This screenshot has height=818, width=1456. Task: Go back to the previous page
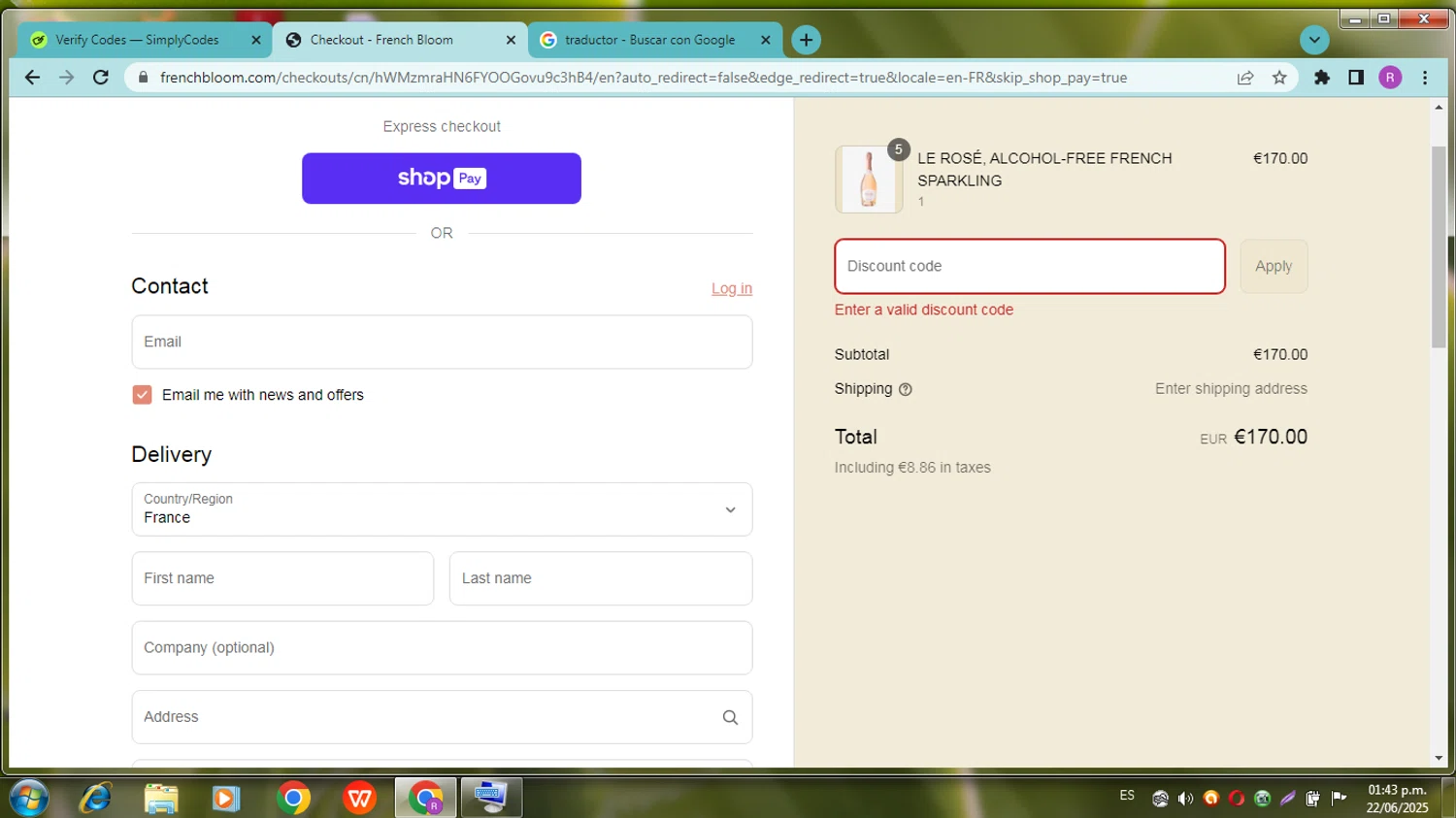point(32,78)
